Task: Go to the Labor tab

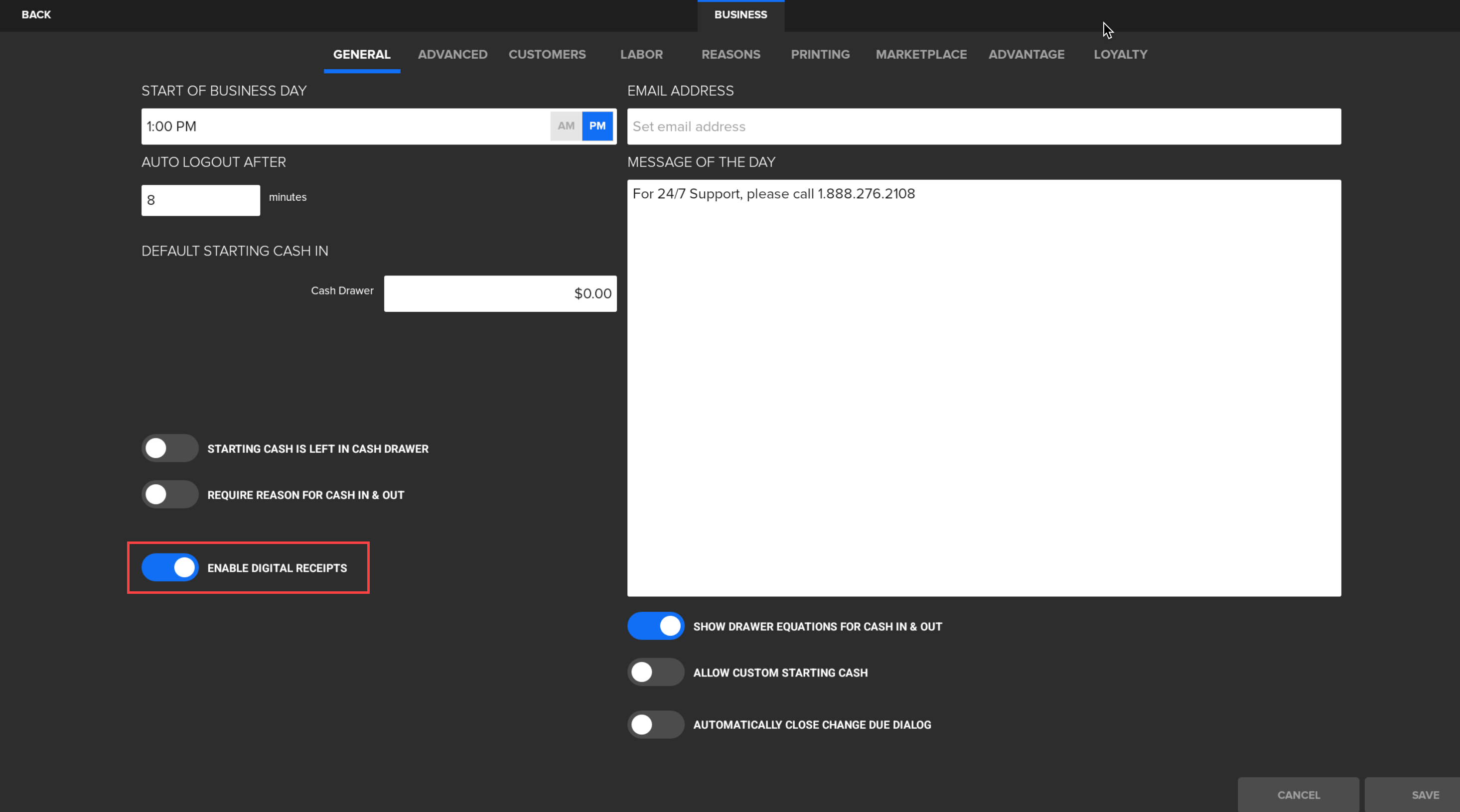Action: 641,54
